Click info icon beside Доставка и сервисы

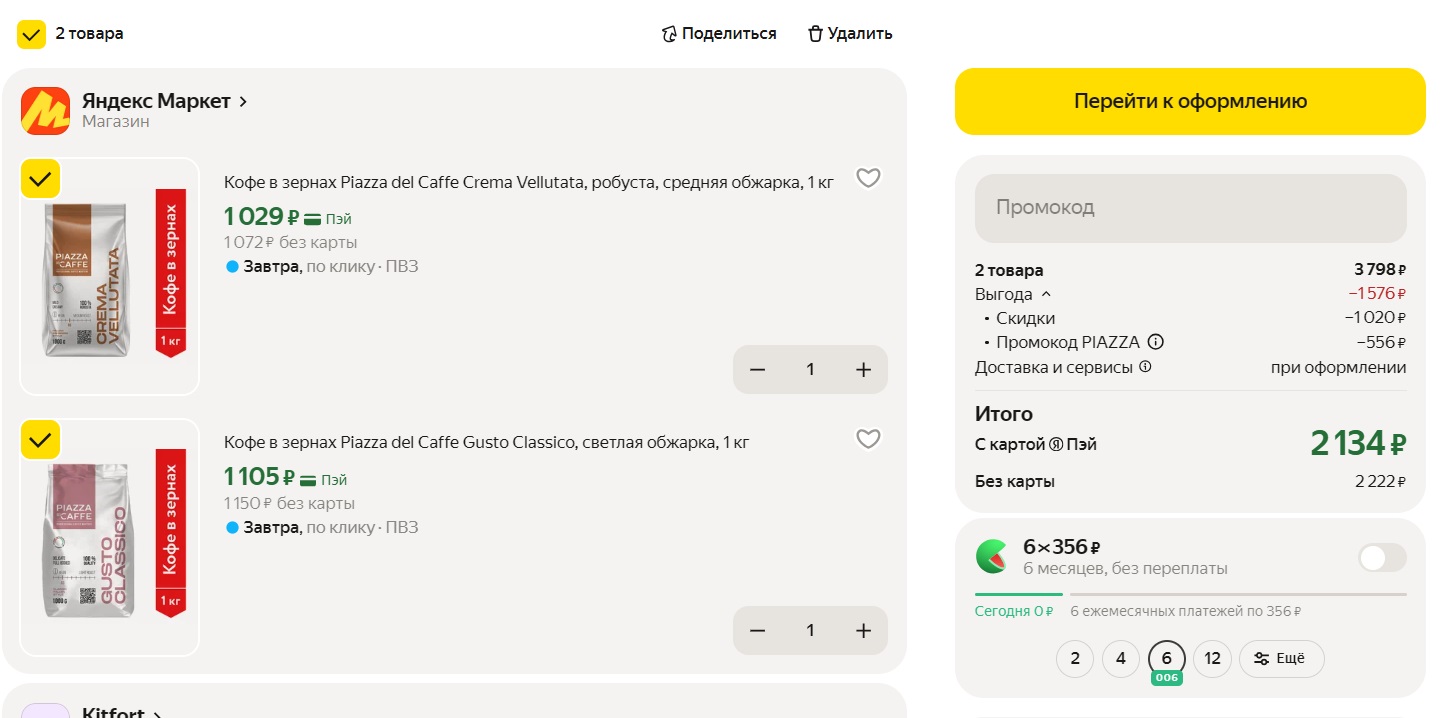click(x=1145, y=367)
